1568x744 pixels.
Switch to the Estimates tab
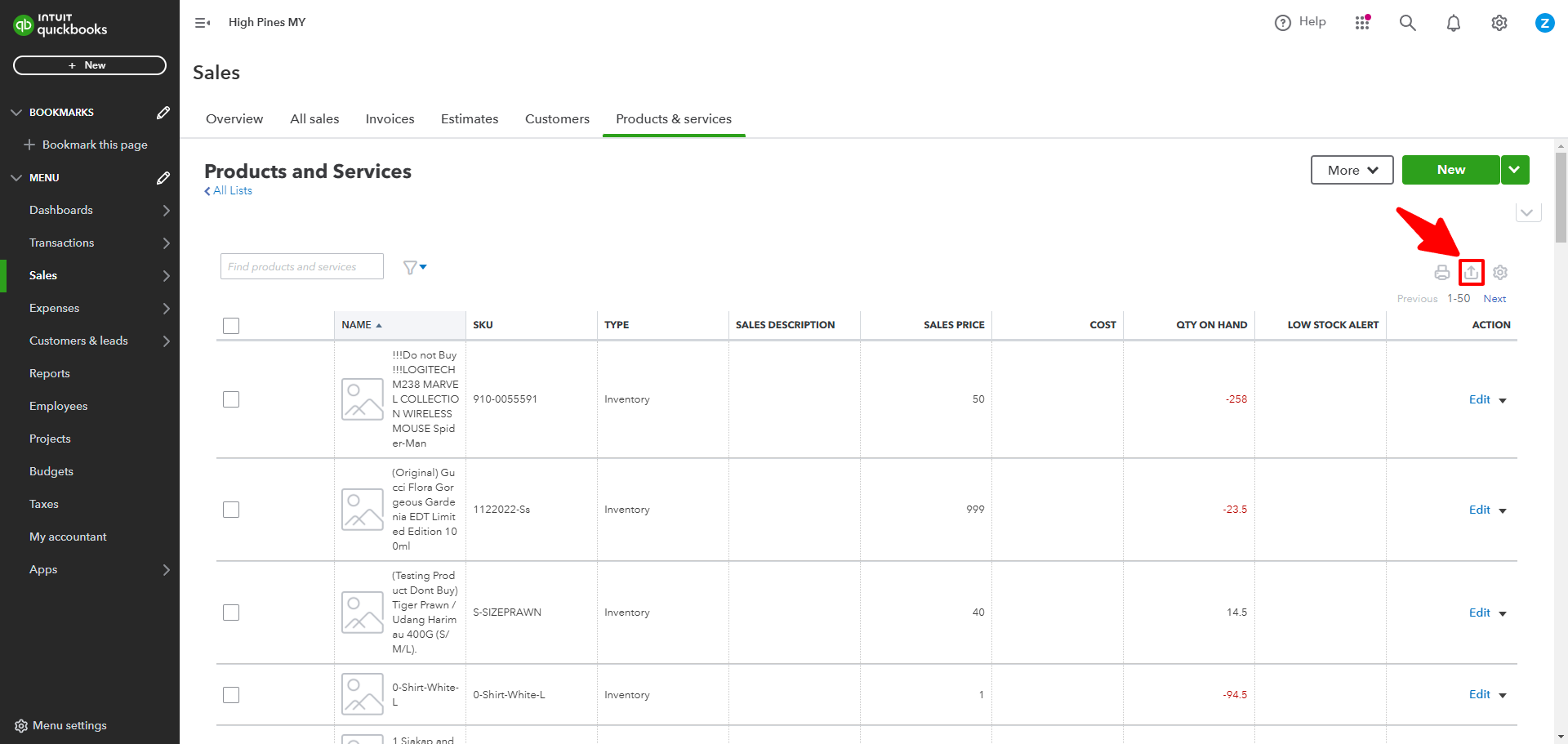click(x=470, y=119)
